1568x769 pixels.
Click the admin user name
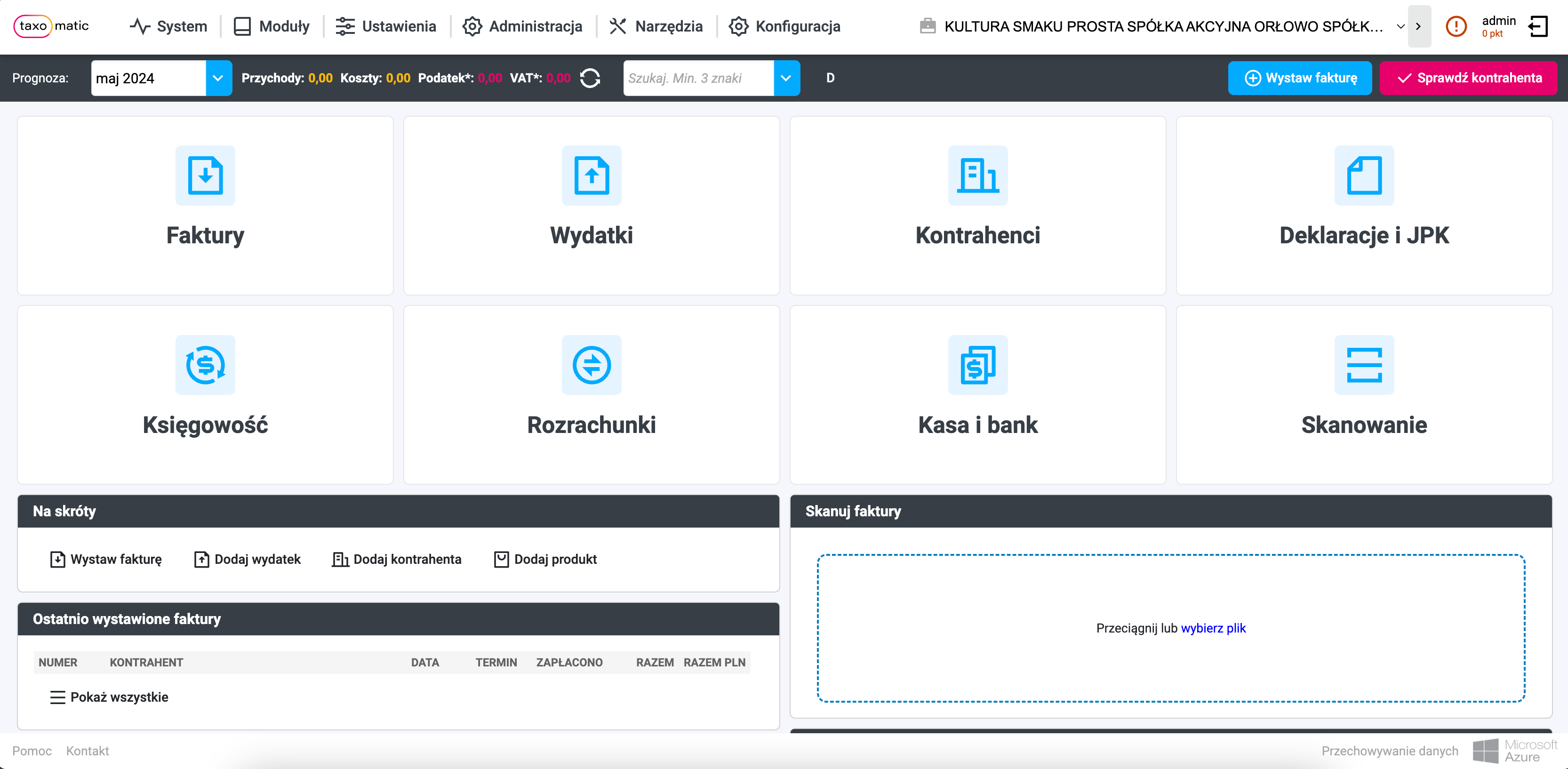point(1498,21)
